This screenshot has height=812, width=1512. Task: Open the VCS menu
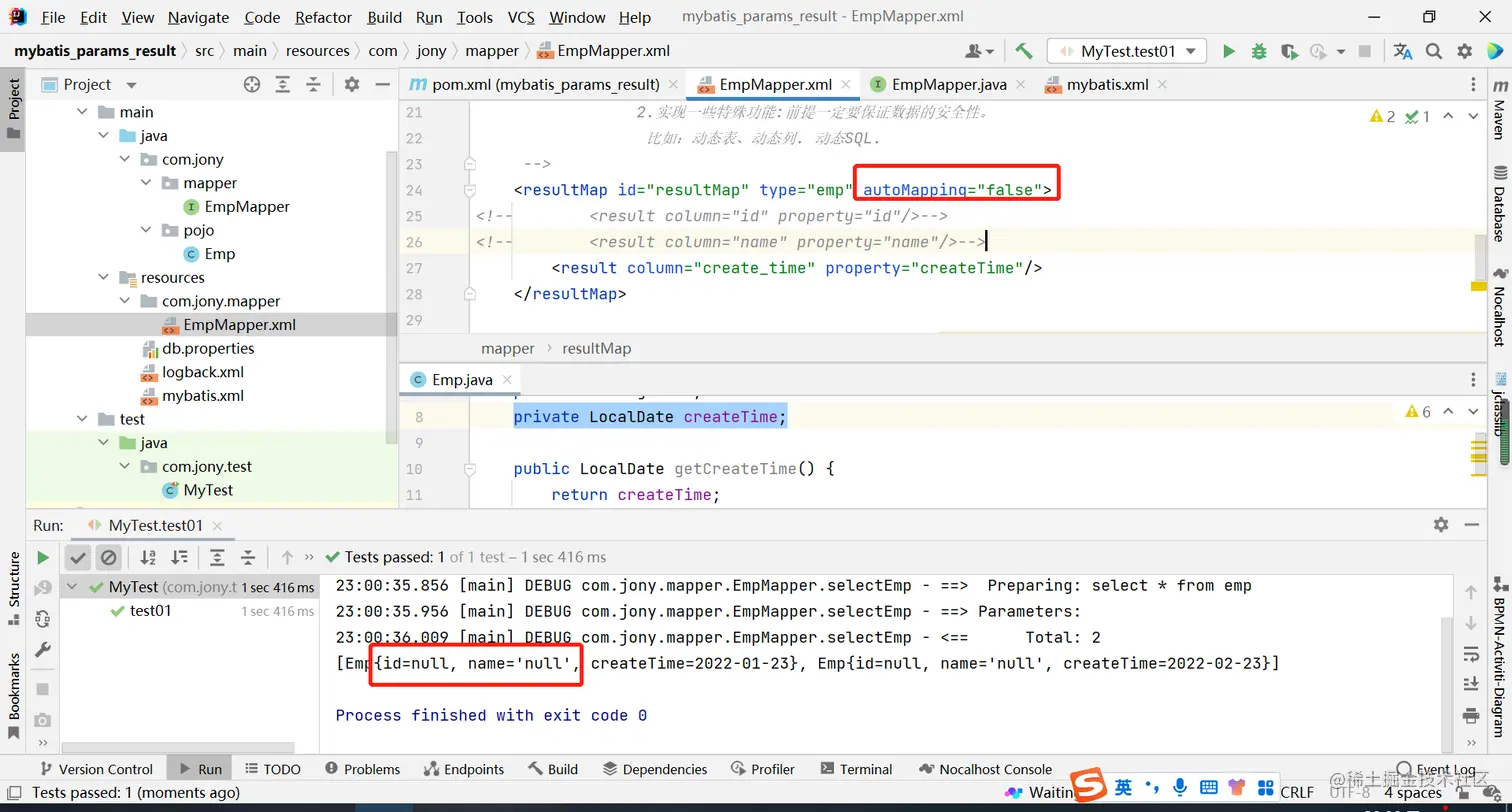(521, 17)
